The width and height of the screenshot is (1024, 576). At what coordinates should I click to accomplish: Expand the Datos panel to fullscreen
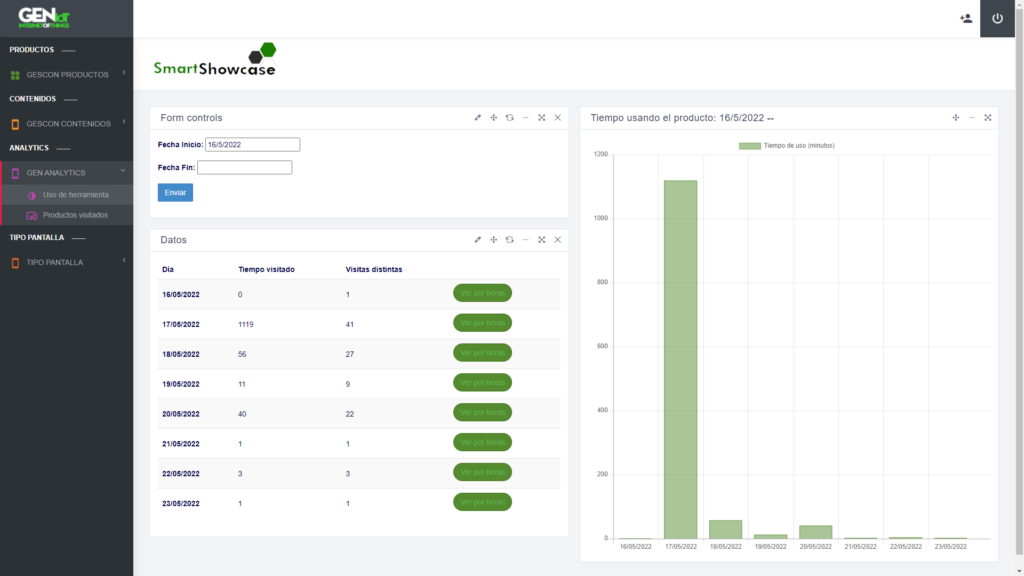point(541,240)
